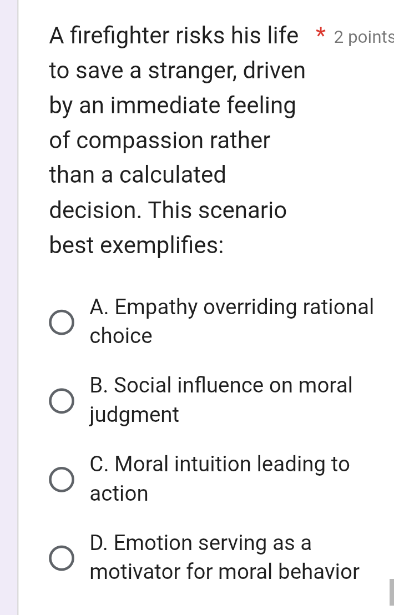This screenshot has width=394, height=615.
Task: Click the text 'B. Social influence on moral'
Action: 221,385
